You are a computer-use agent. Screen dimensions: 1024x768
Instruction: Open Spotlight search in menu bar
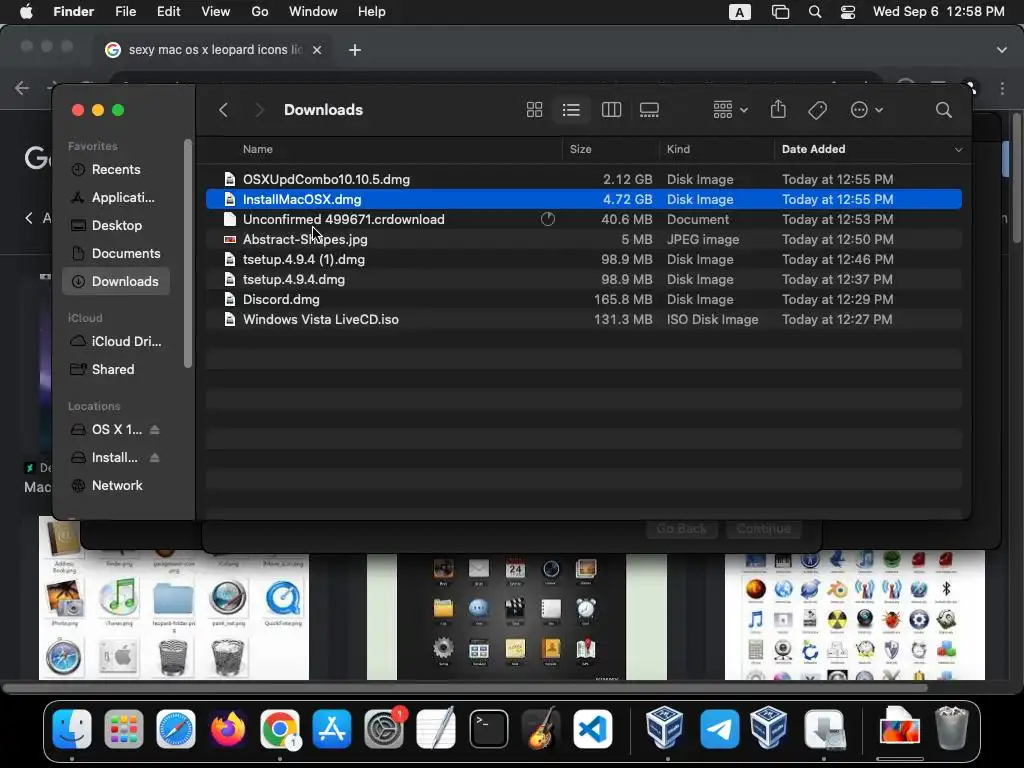815,12
